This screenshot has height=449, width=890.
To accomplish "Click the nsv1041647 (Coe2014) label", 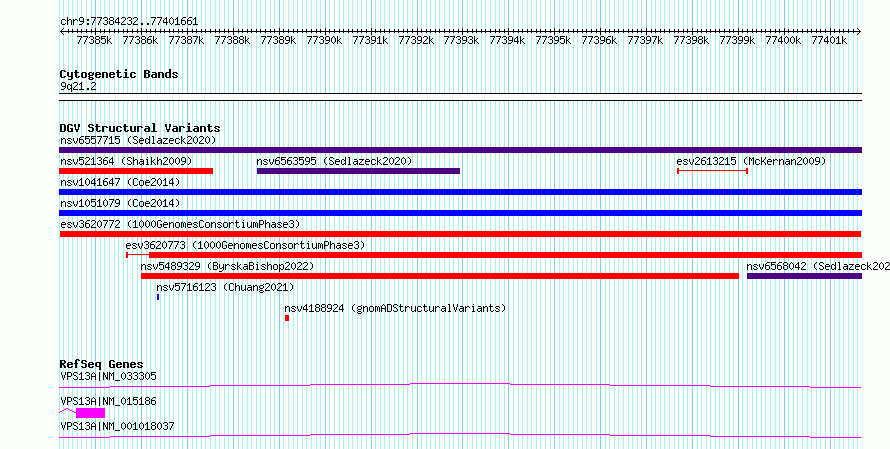I will point(120,182).
